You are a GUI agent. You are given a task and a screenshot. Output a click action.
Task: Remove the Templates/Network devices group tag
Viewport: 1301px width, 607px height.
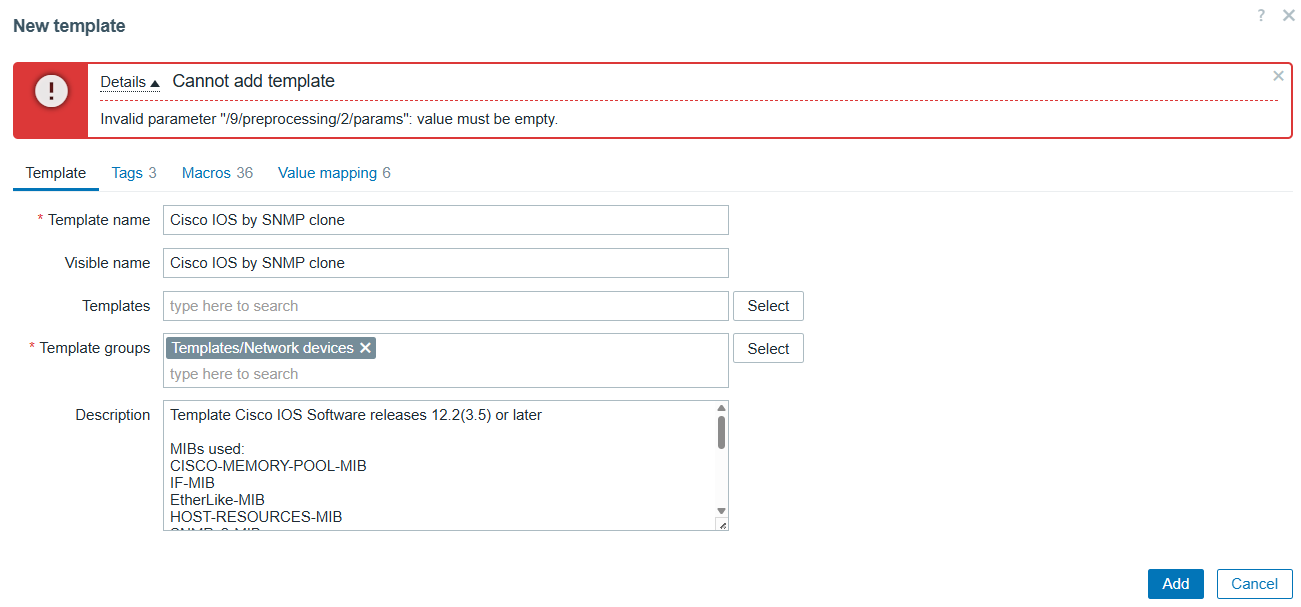[366, 348]
